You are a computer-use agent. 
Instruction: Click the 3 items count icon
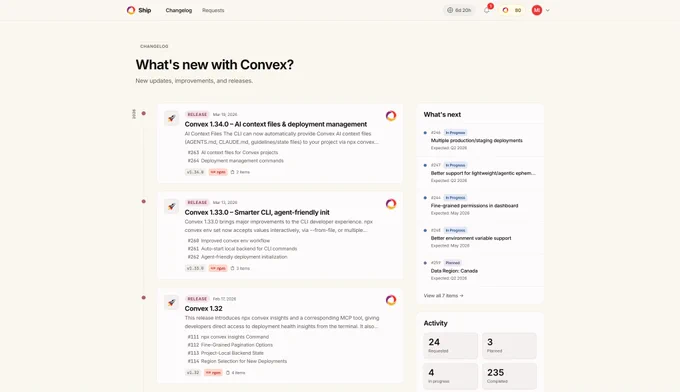click(232, 268)
